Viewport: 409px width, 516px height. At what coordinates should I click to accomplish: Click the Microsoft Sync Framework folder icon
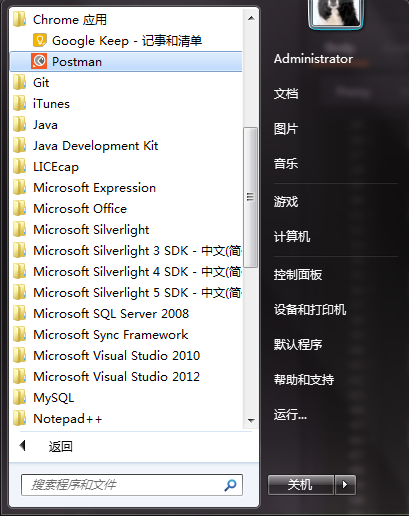click(x=20, y=334)
